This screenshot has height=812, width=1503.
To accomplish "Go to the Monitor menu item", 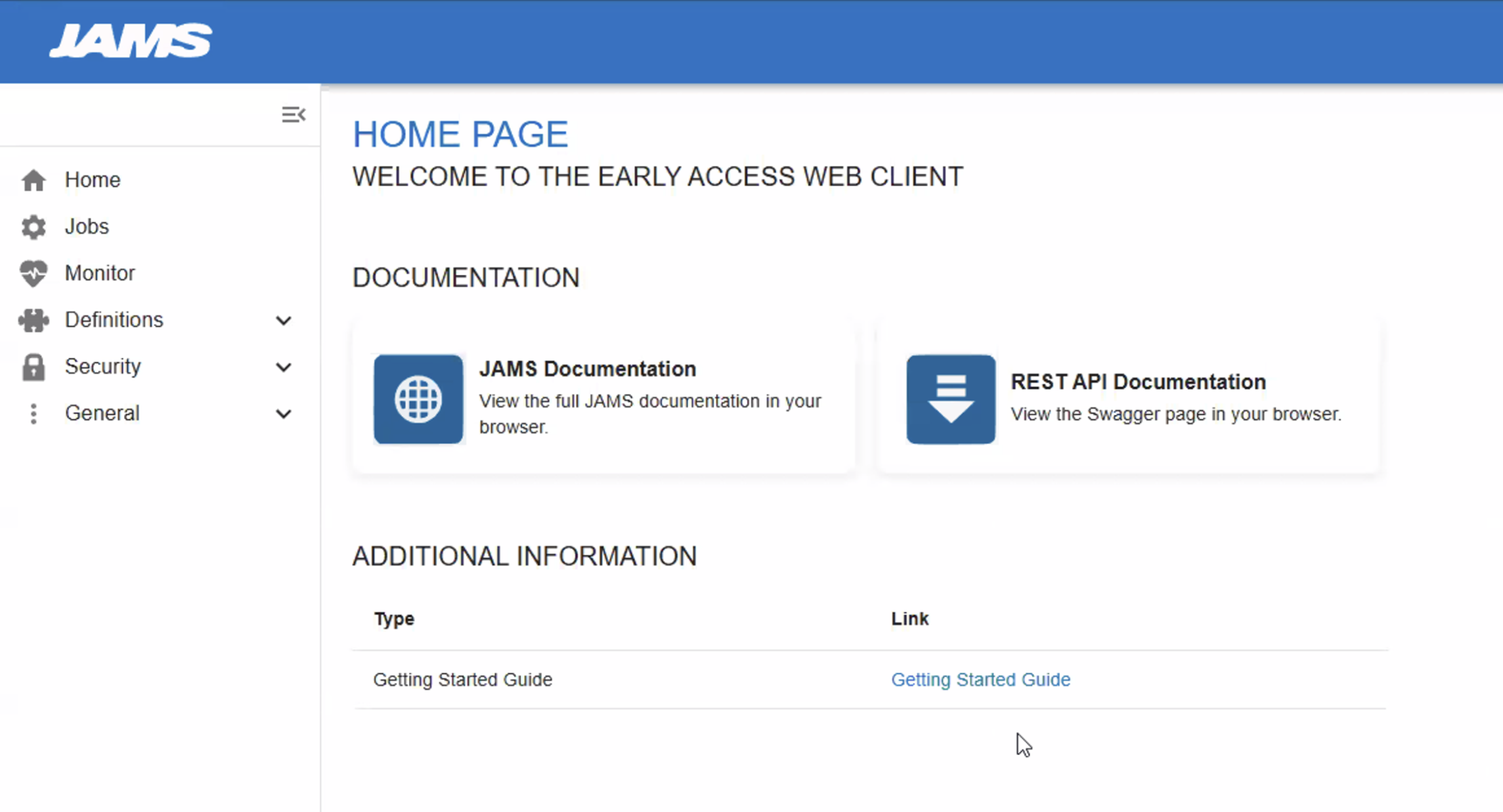I will [x=100, y=273].
